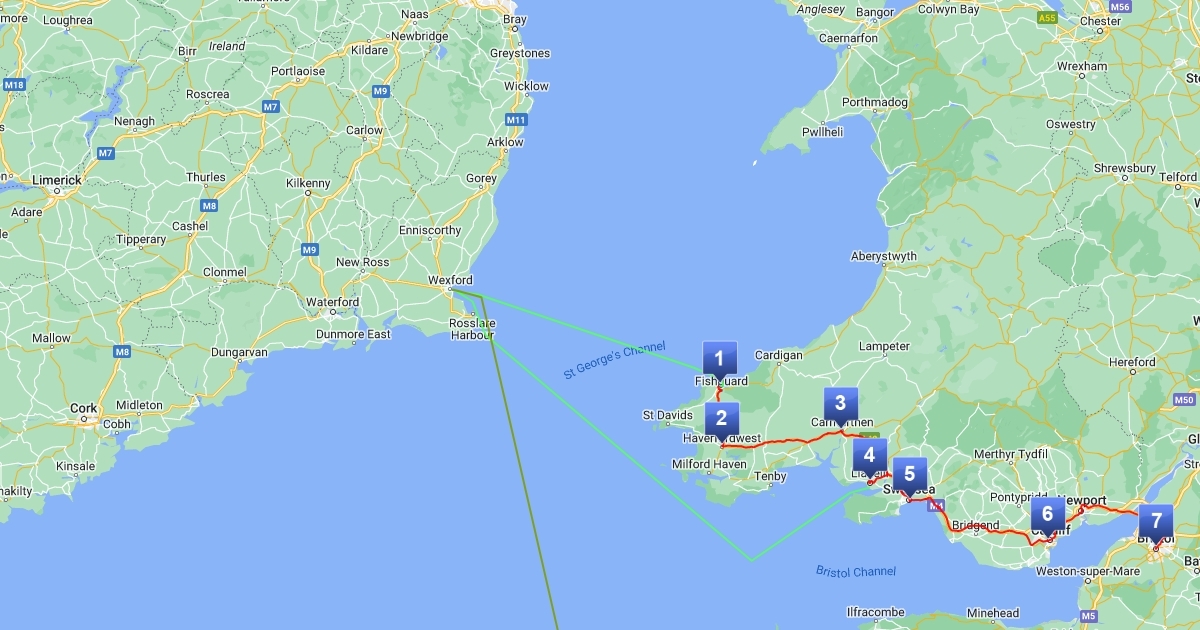1200x630 pixels.
Task: Select marker 5 on Swansea
Action: pos(909,474)
